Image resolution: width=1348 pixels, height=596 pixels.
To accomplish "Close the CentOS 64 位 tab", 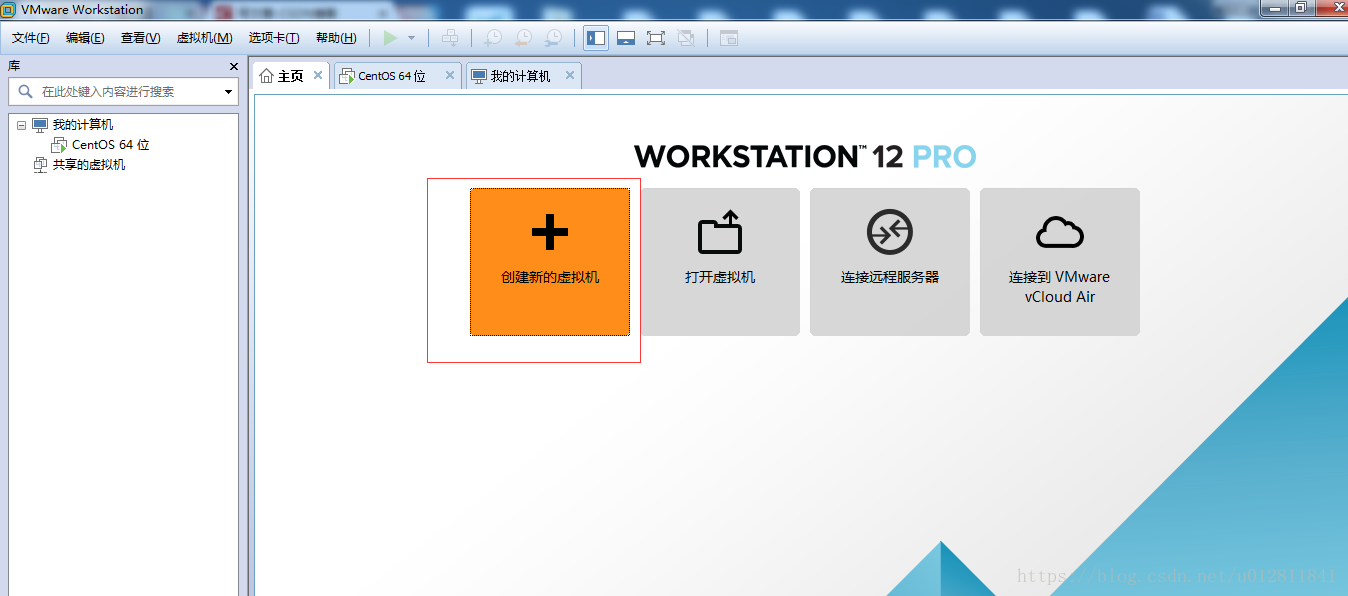I will [x=450, y=75].
